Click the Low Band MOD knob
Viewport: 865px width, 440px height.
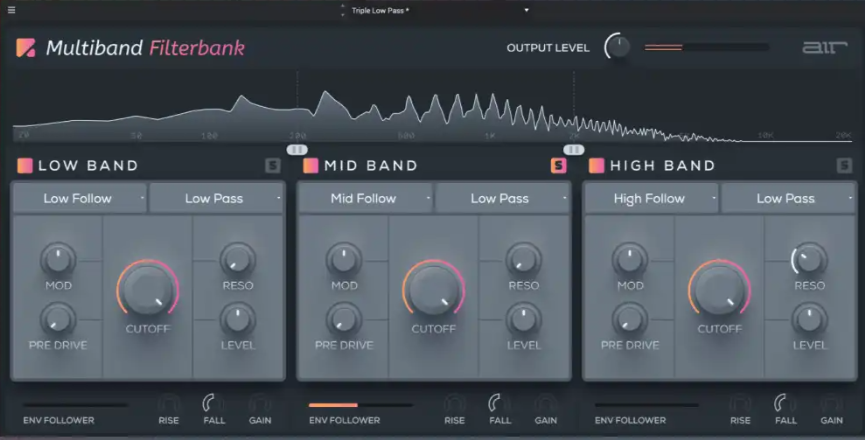click(x=58, y=260)
